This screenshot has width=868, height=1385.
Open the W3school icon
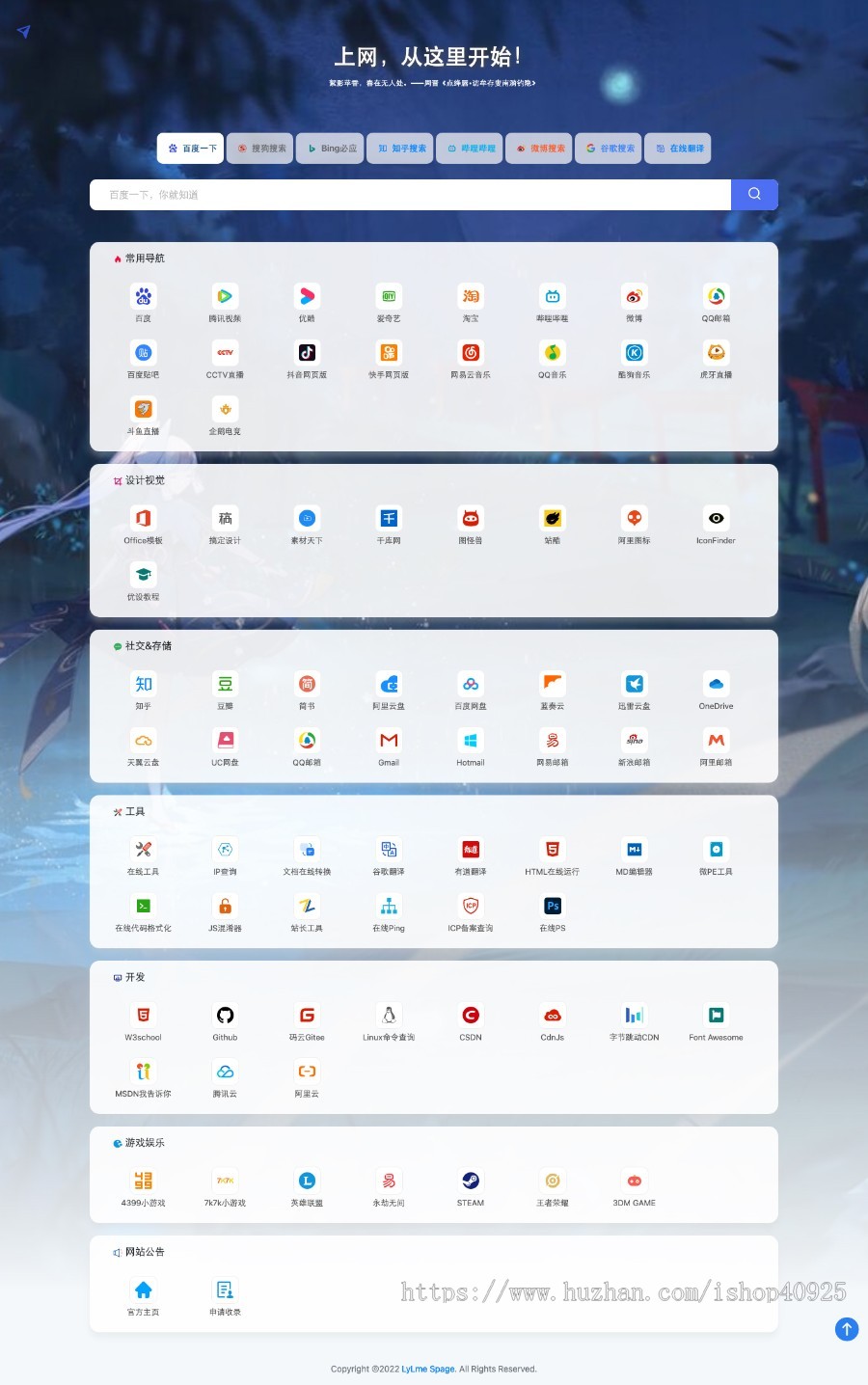coord(144,1015)
